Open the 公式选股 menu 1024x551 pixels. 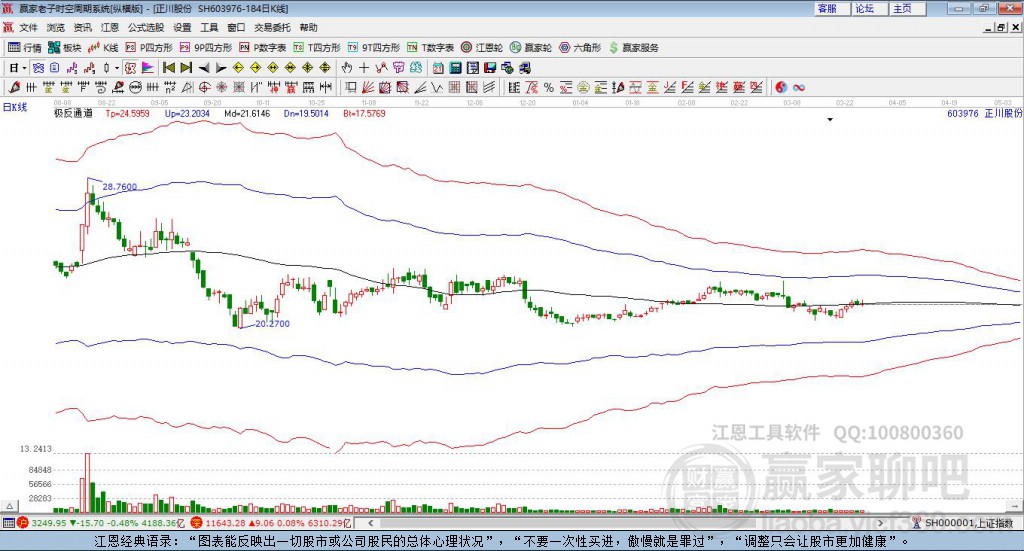[146, 27]
